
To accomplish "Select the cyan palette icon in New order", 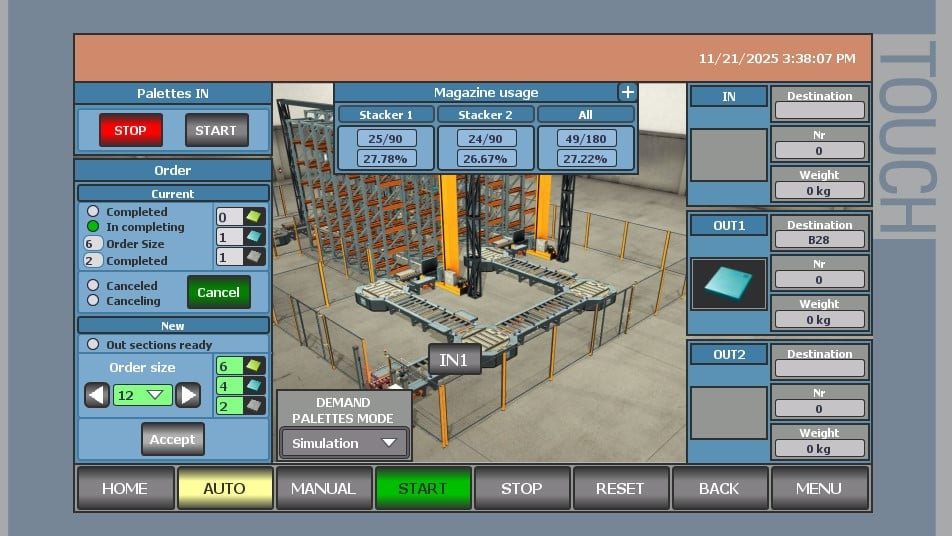I will [253, 386].
